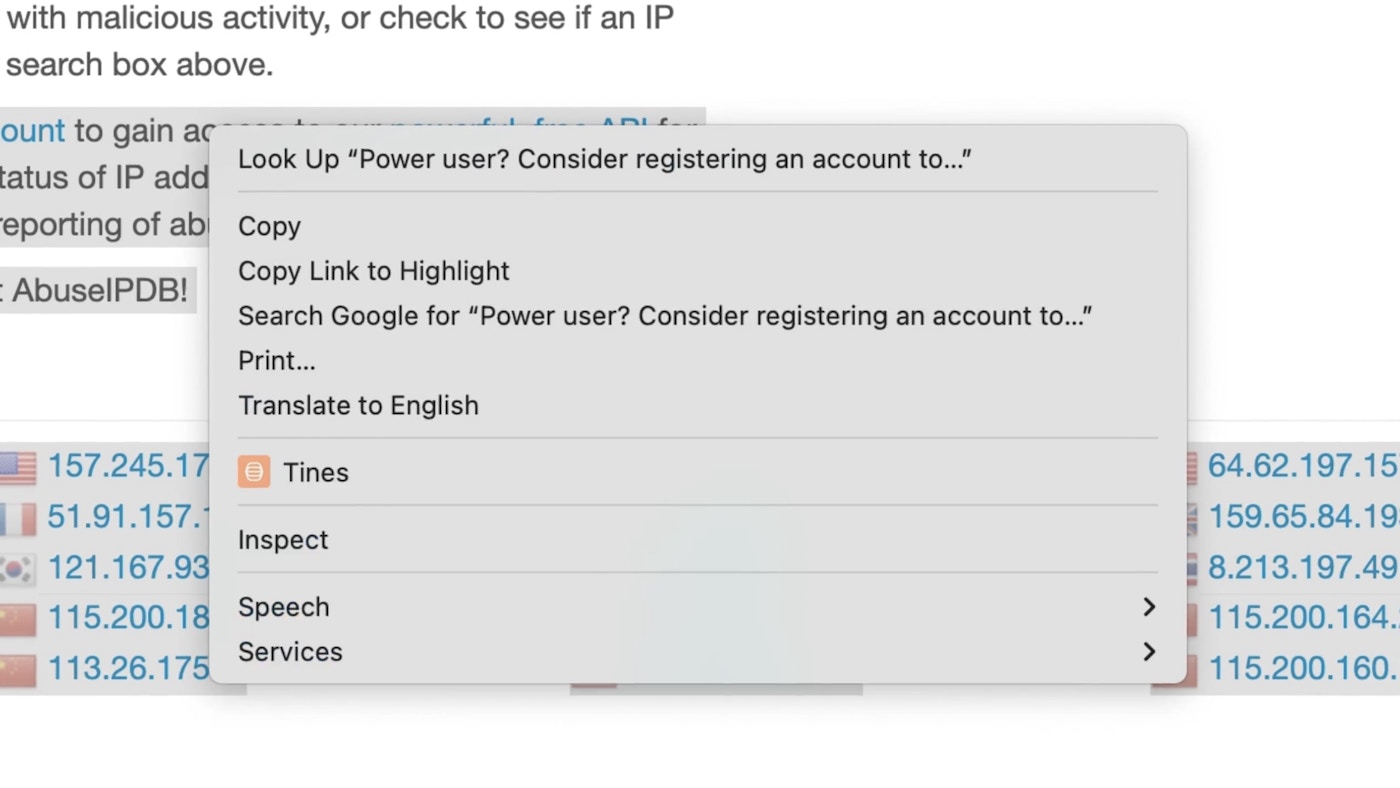Viewport: 1400px width, 788px height.
Task: Expand the Services submenu arrow
Action: (x=1148, y=652)
